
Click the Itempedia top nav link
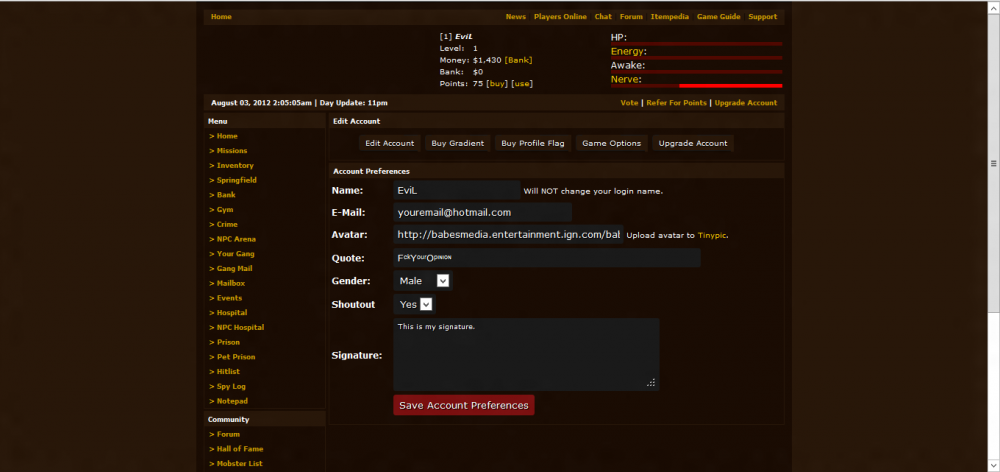click(667, 17)
